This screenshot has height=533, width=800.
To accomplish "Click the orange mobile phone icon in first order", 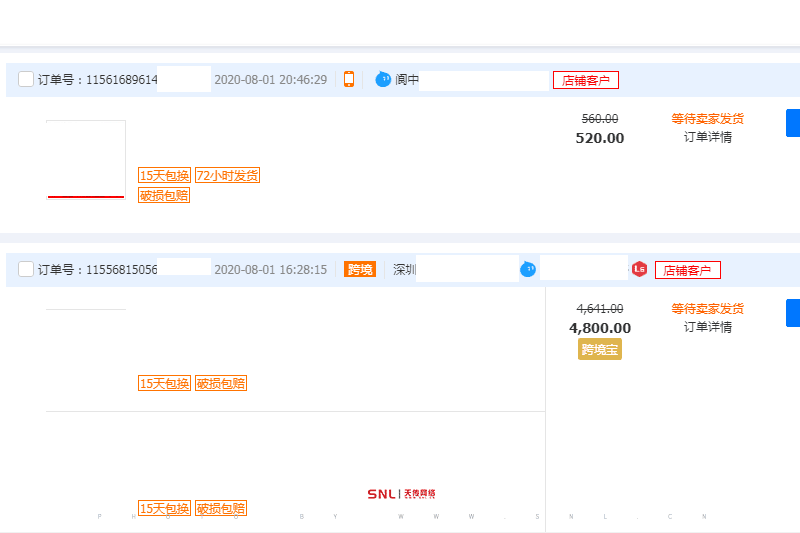I will [x=349, y=80].
